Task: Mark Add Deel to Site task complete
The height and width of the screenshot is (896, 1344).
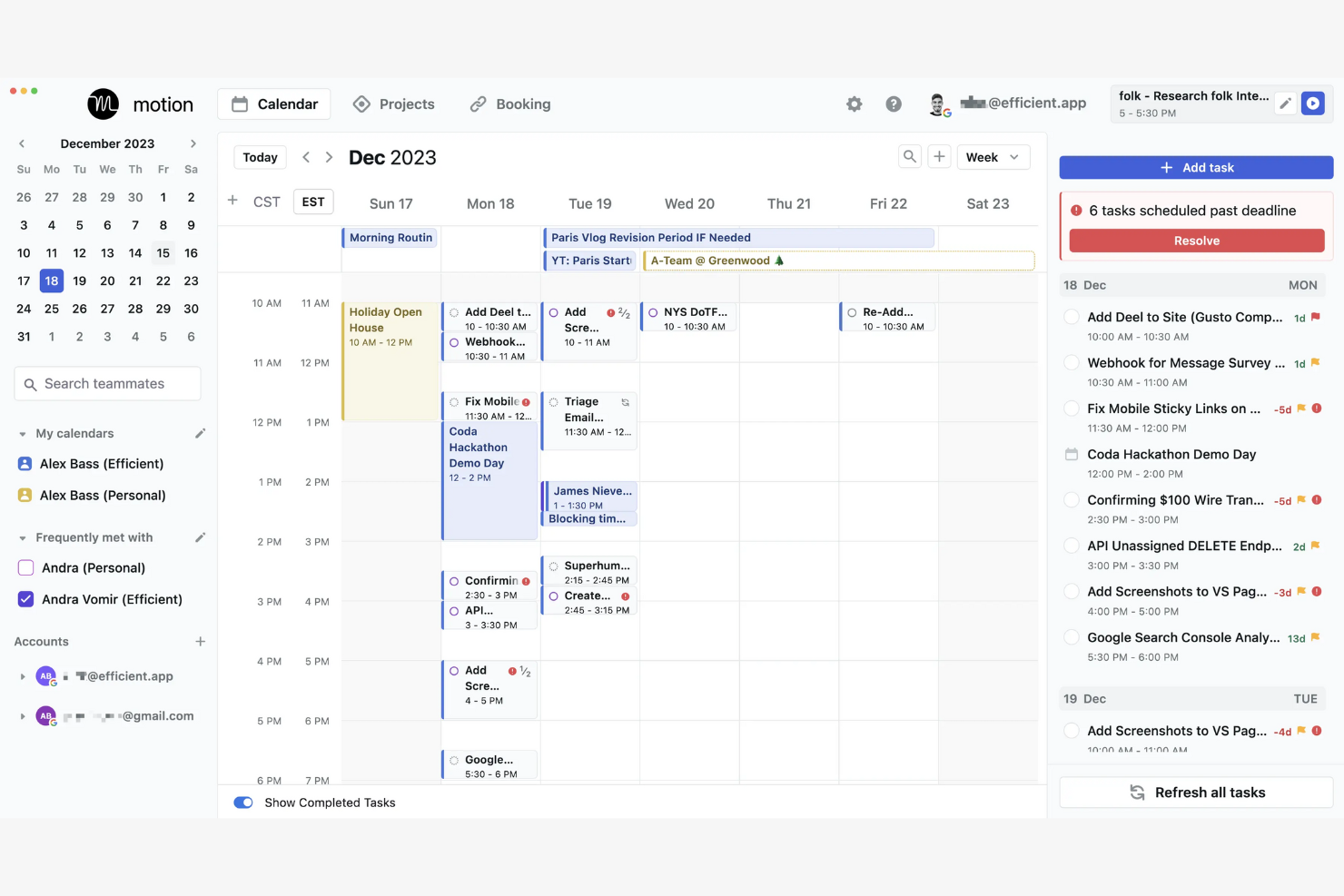Action: coord(1072,317)
